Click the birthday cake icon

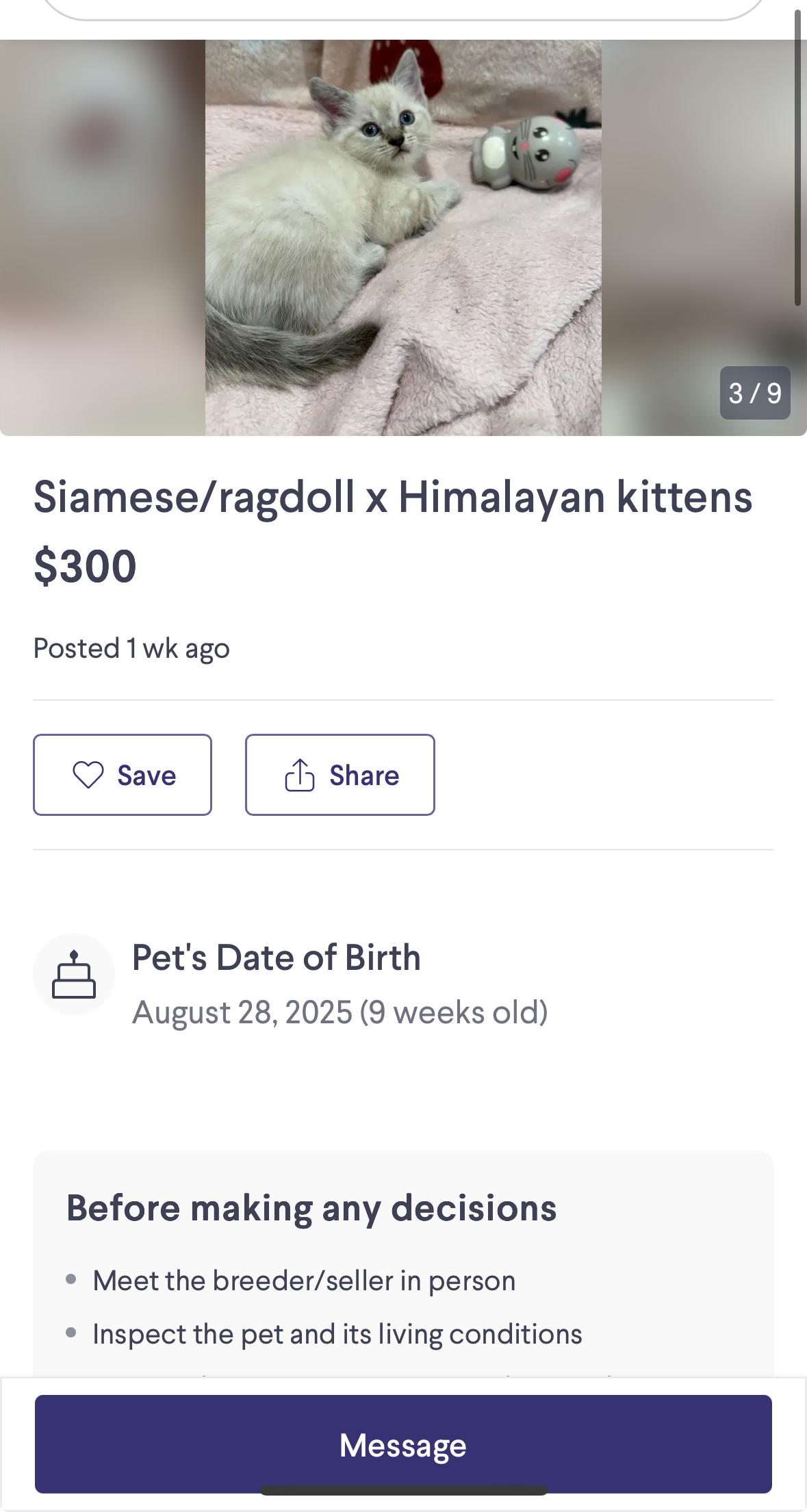click(74, 974)
